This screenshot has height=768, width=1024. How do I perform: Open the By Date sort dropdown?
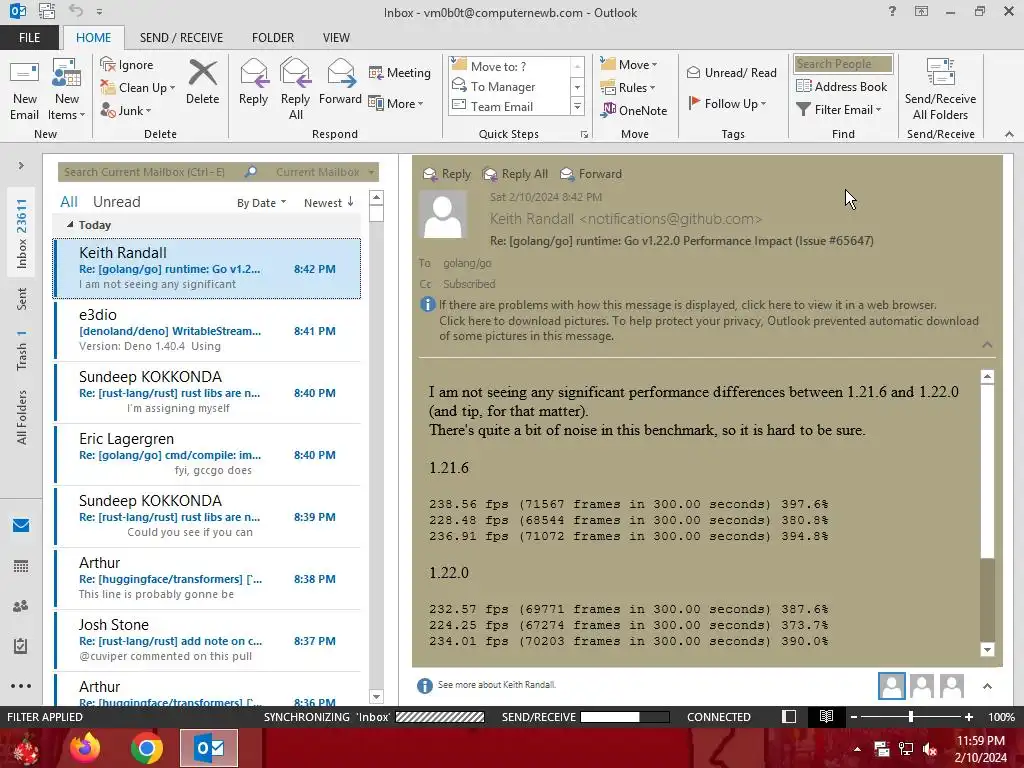(261, 203)
